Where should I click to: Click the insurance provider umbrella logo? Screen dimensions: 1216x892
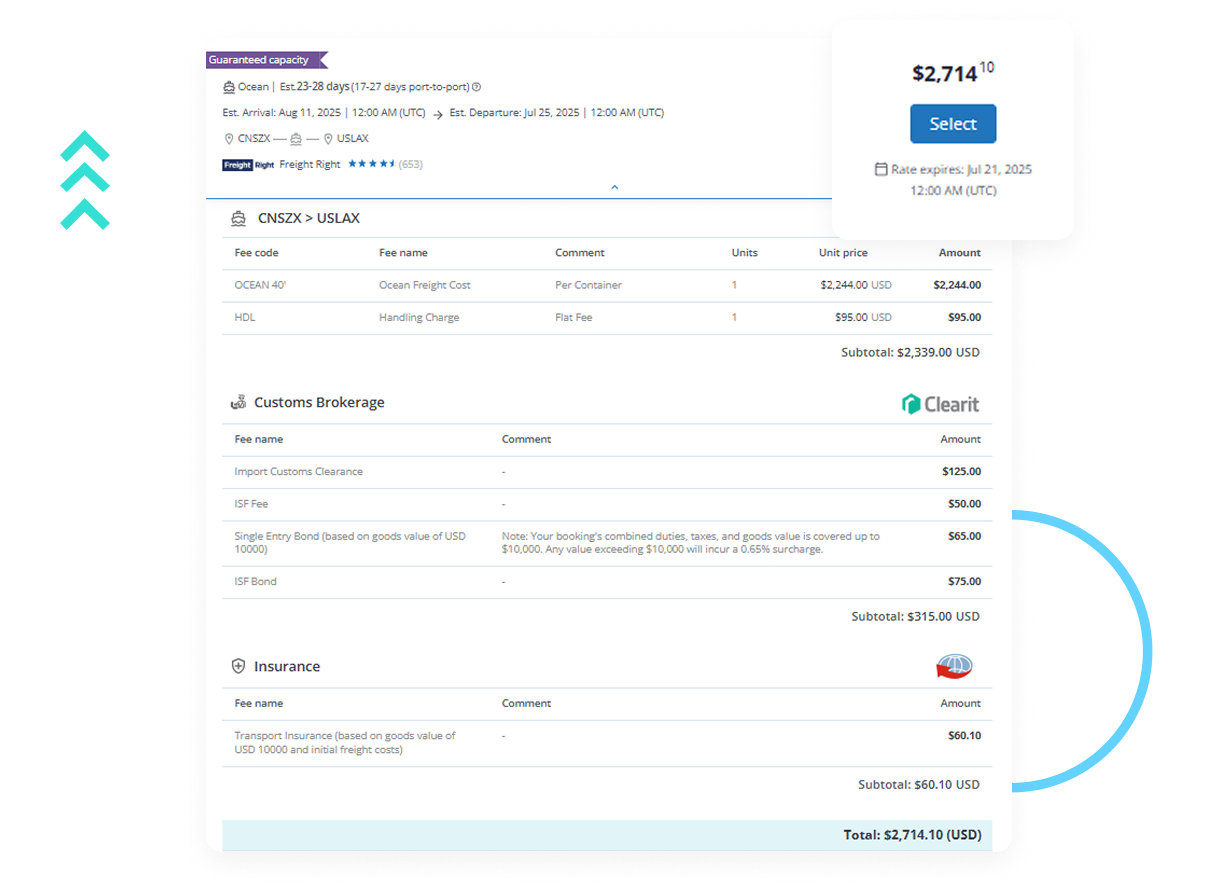(954, 666)
